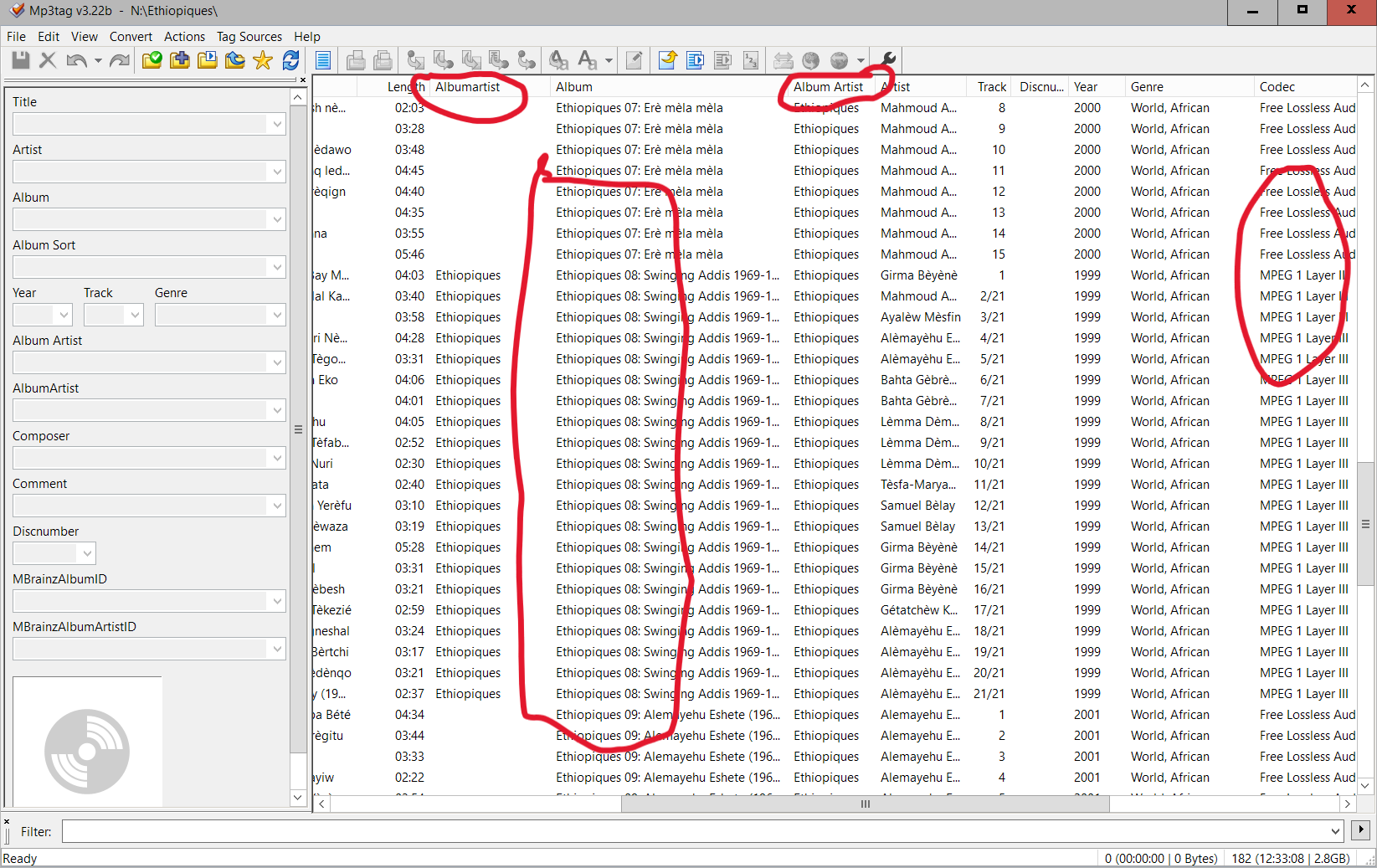Open the View menu

85,37
